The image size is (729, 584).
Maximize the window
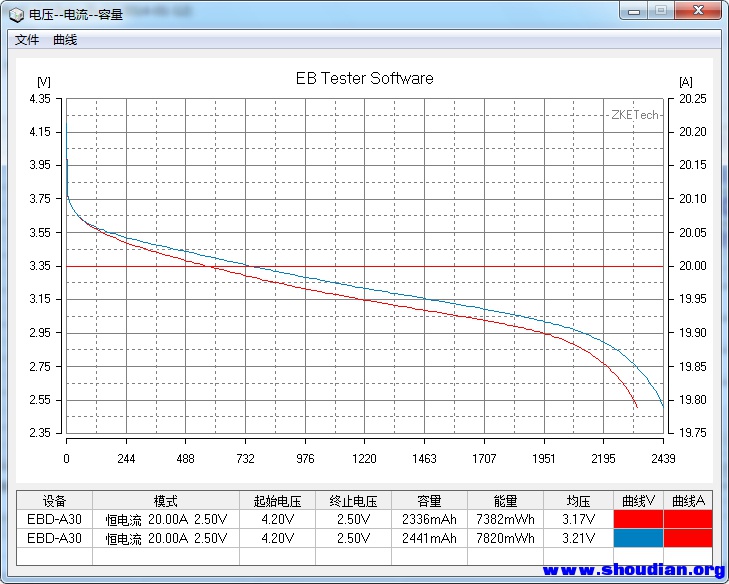[x=661, y=11]
